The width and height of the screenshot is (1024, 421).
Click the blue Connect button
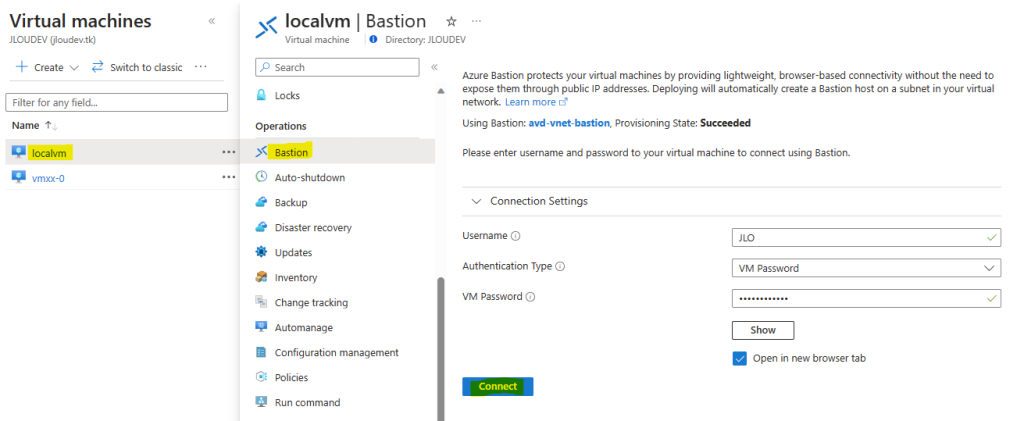[498, 386]
